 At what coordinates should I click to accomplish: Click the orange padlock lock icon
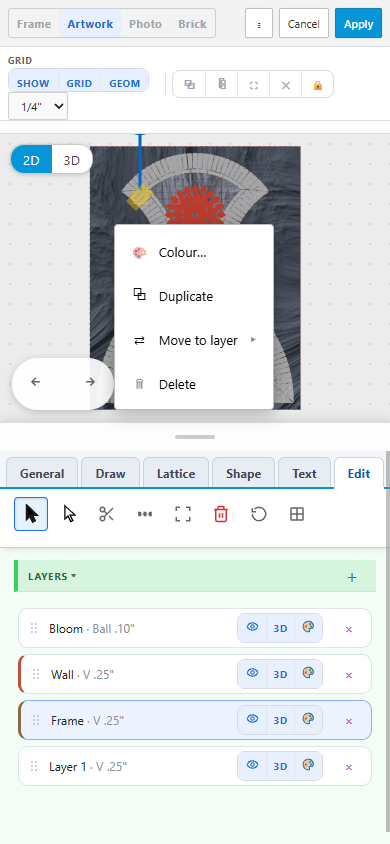point(317,85)
